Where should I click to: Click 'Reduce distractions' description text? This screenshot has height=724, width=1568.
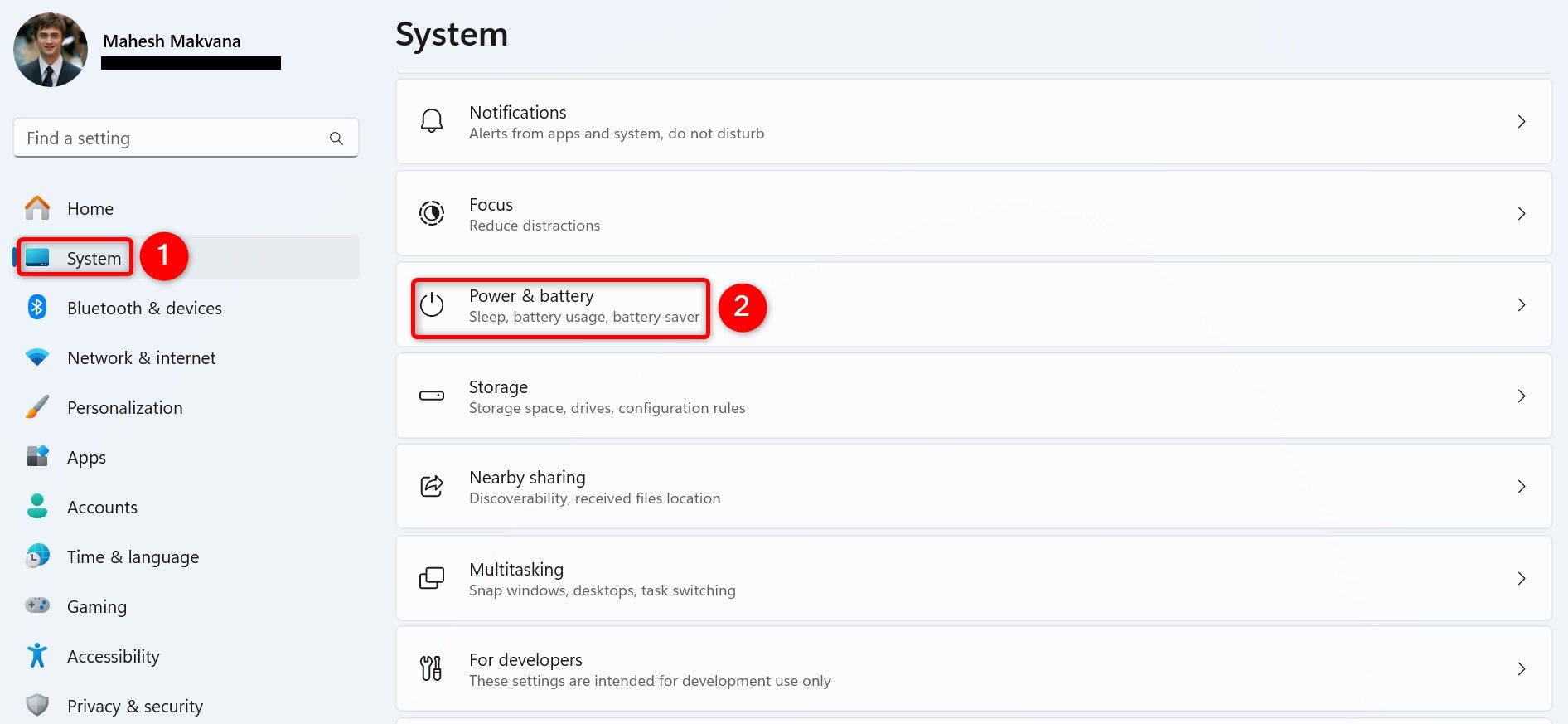point(535,226)
